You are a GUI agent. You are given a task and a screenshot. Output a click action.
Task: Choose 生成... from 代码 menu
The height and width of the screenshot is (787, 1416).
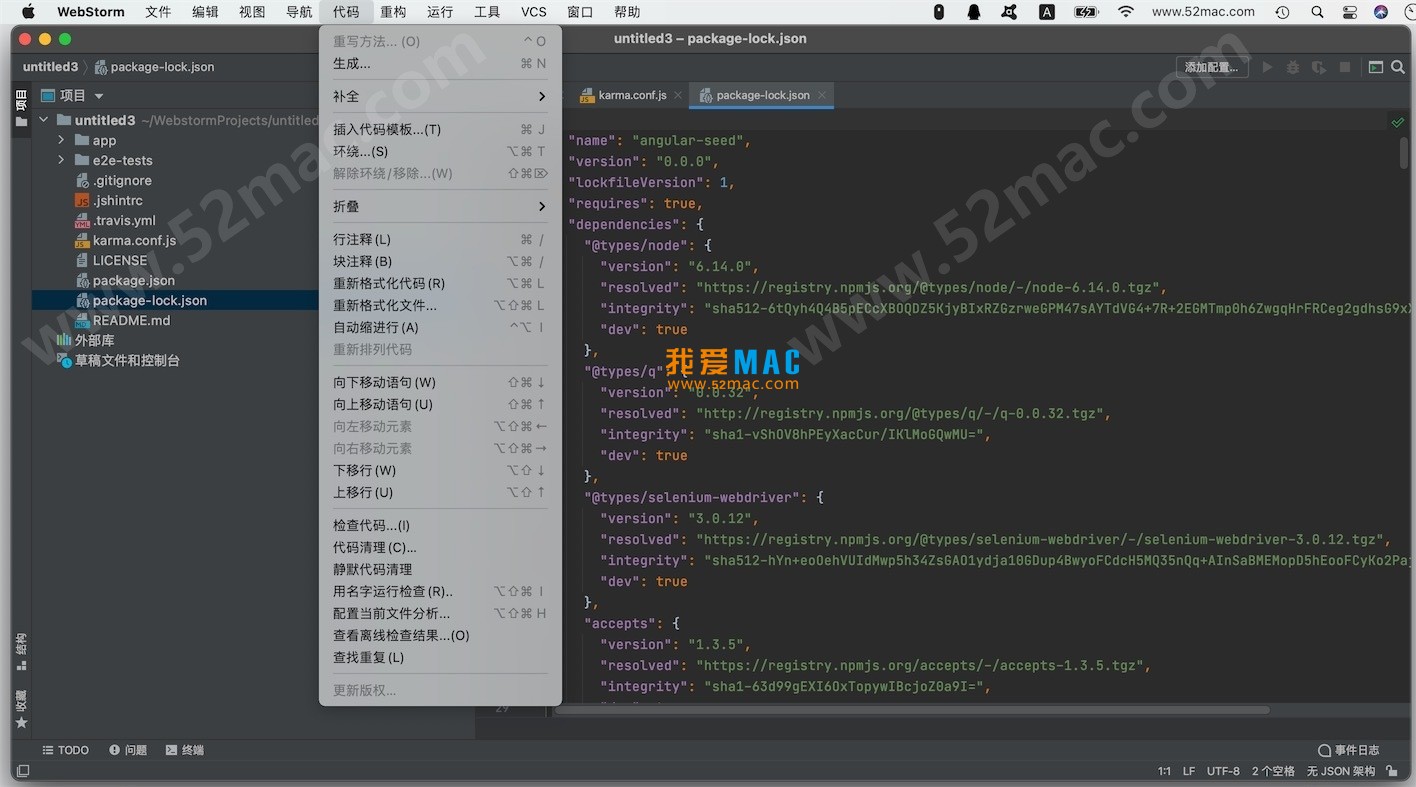(440, 63)
